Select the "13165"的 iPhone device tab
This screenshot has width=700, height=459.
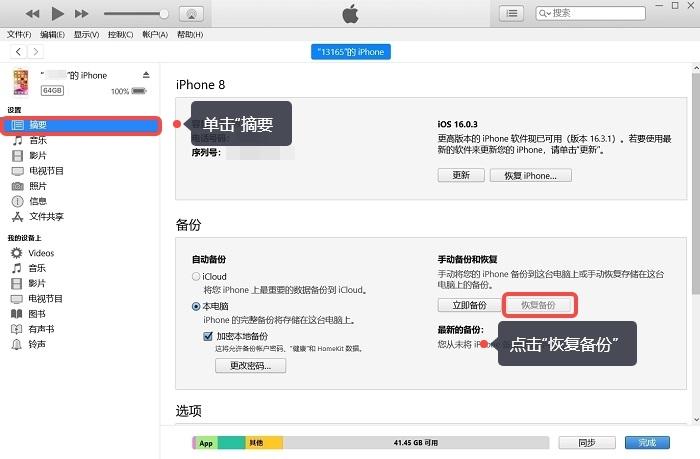(x=350, y=52)
